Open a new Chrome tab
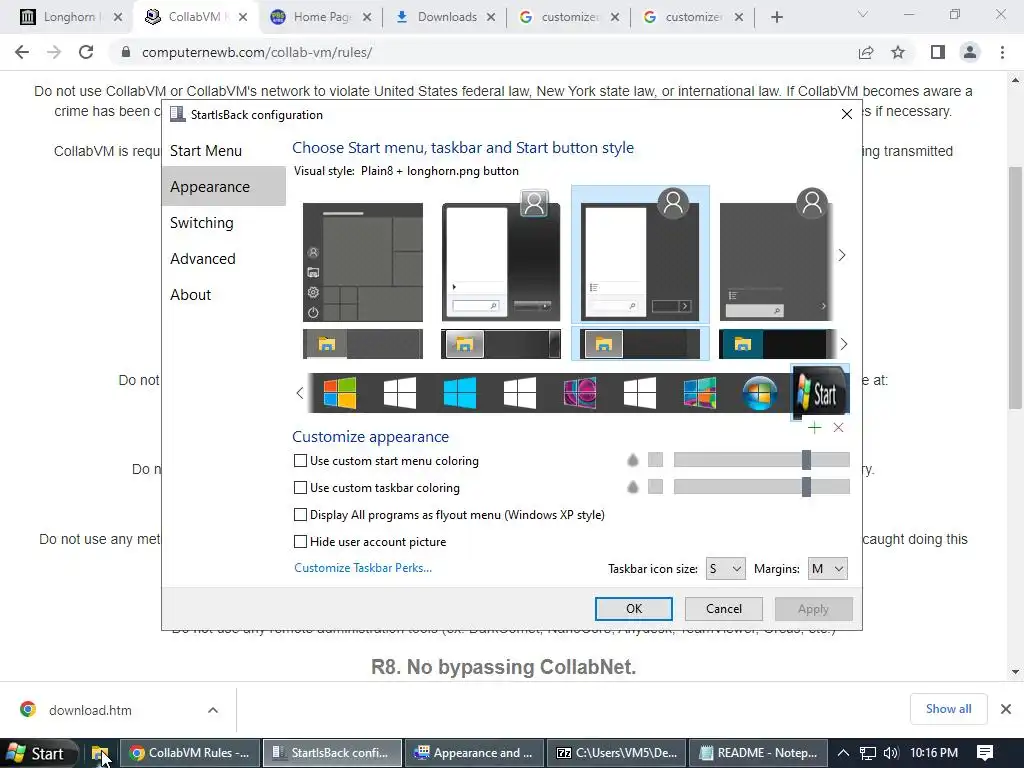This screenshot has width=1024, height=768. (776, 17)
